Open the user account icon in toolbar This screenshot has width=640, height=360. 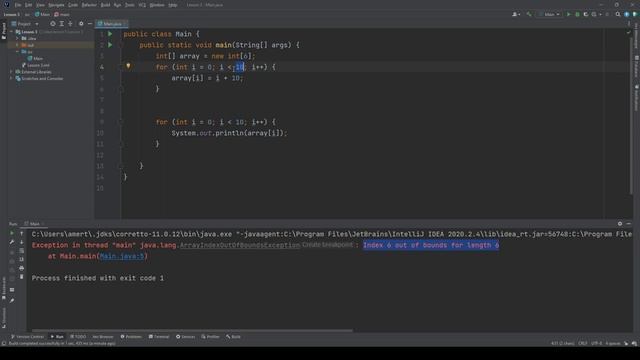coord(516,14)
